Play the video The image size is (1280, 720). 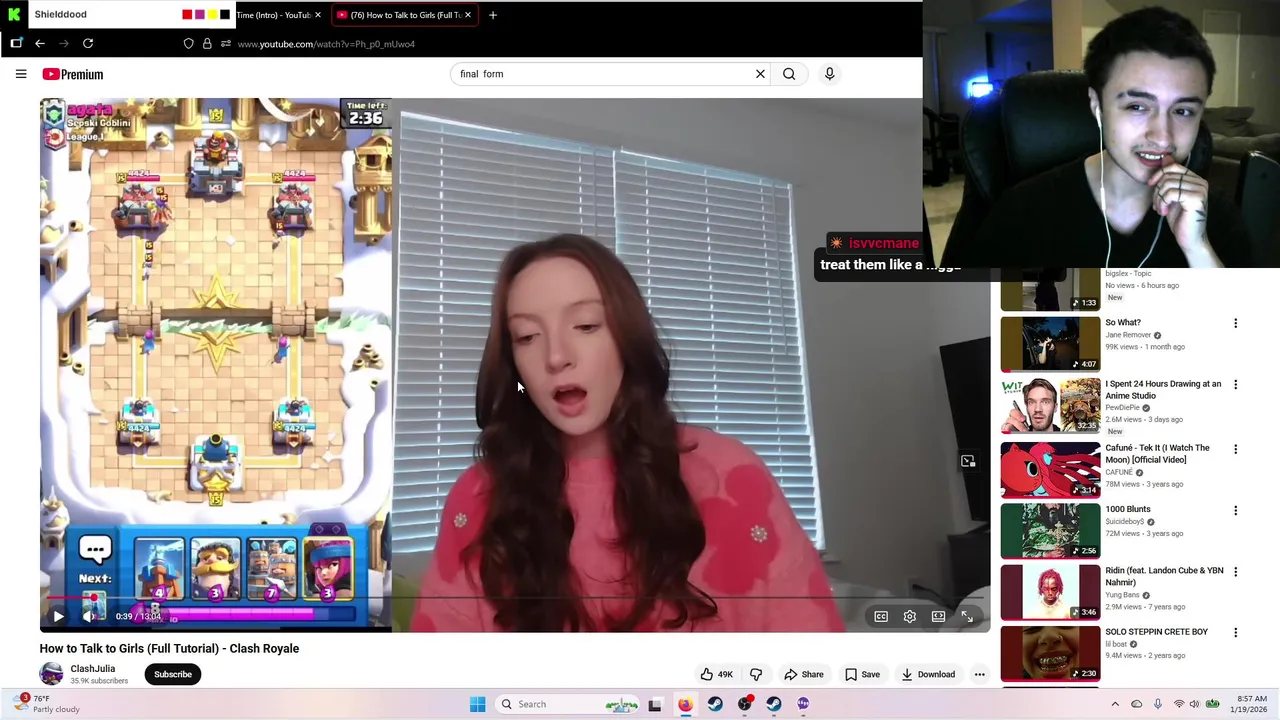click(58, 616)
